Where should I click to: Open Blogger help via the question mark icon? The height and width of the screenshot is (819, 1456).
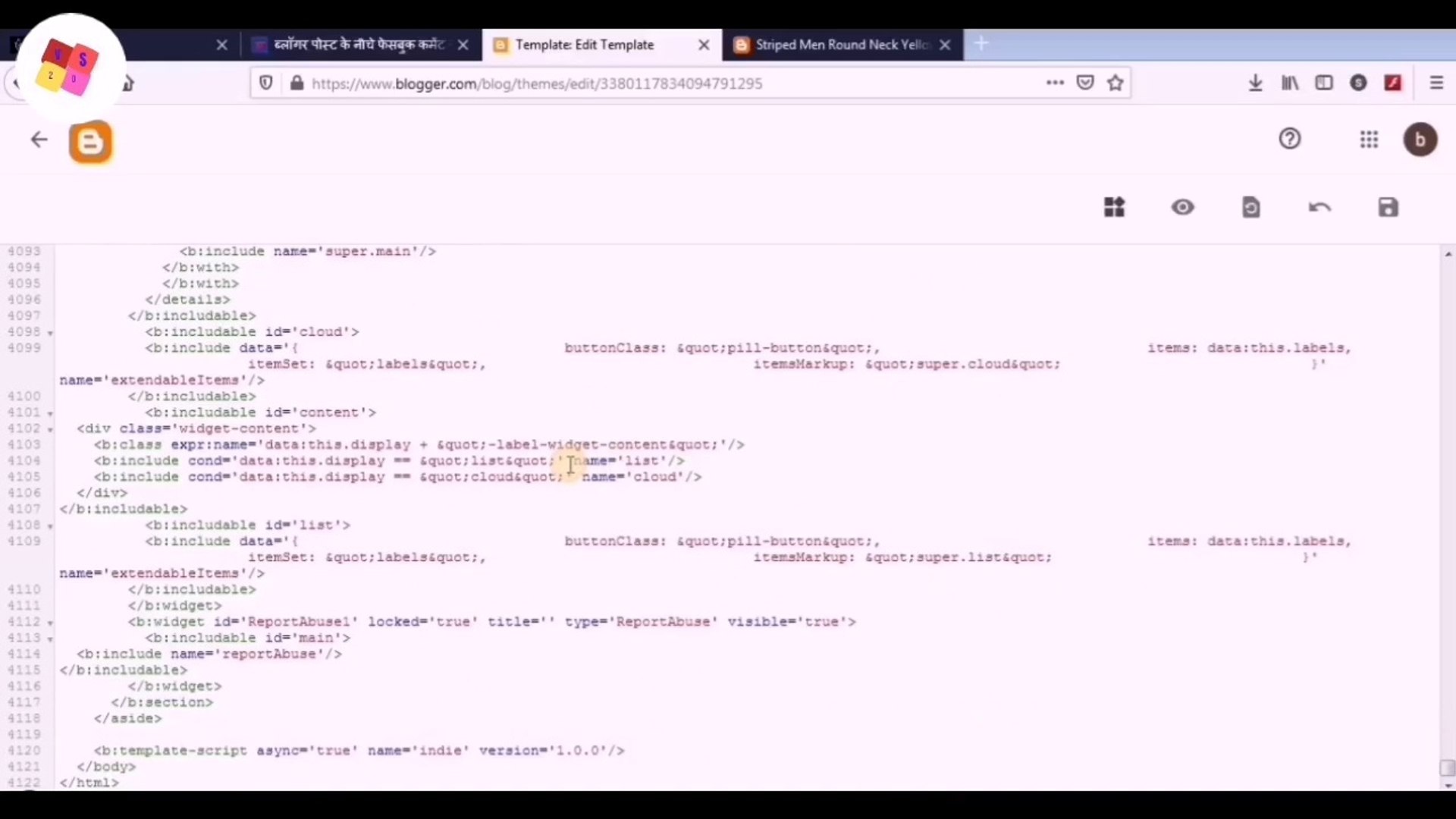click(x=1289, y=139)
